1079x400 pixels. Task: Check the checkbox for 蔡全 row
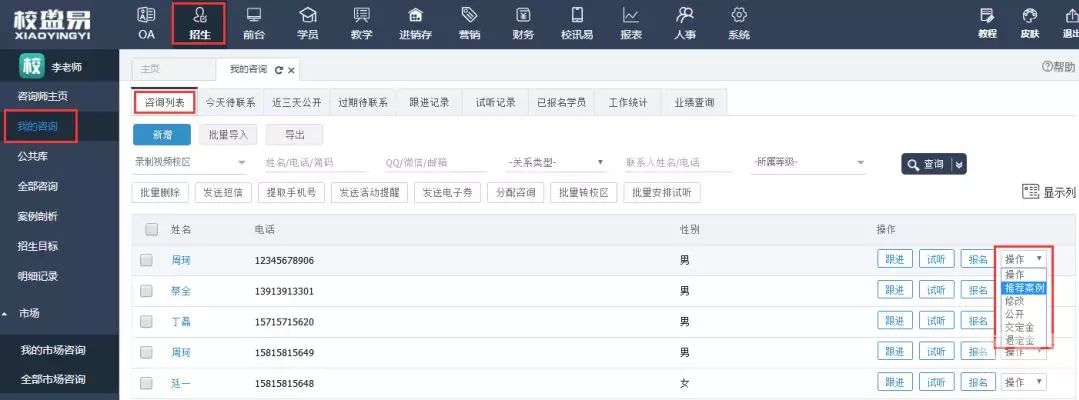pos(146,291)
